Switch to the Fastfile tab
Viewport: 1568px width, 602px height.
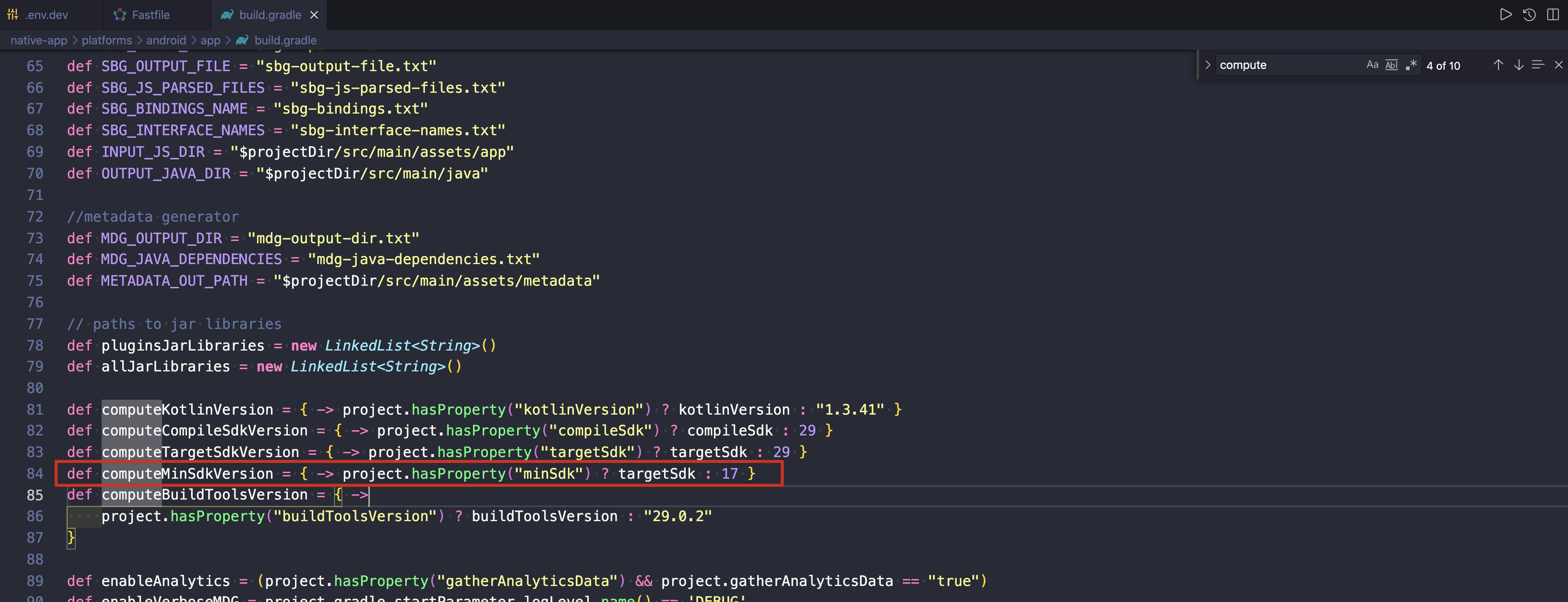click(x=150, y=15)
